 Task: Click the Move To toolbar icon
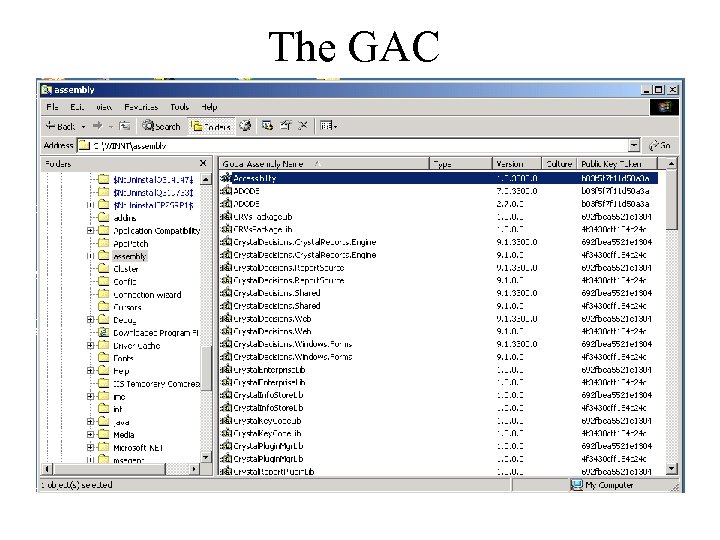coord(267,125)
